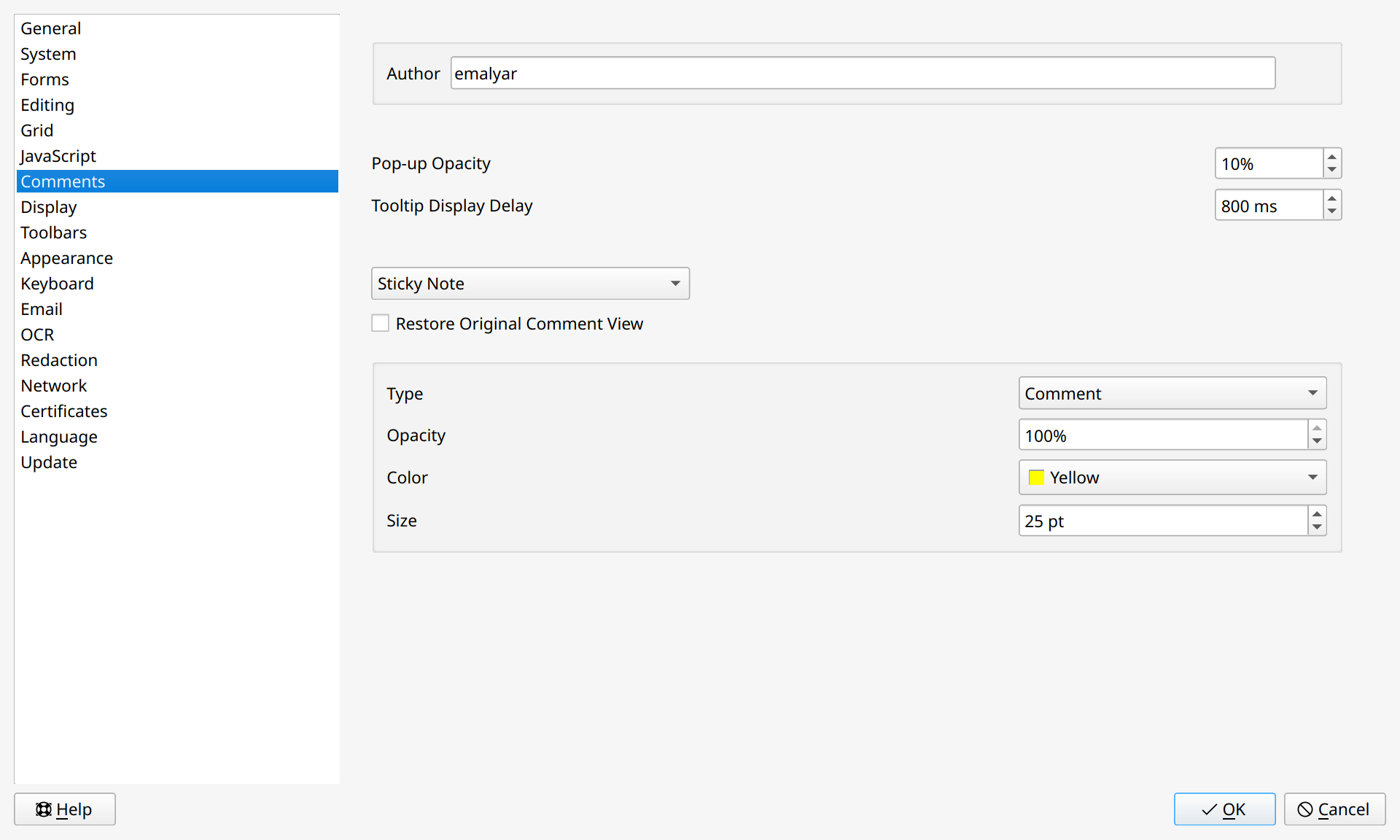
Task: Switch to the Display category
Action: click(48, 207)
